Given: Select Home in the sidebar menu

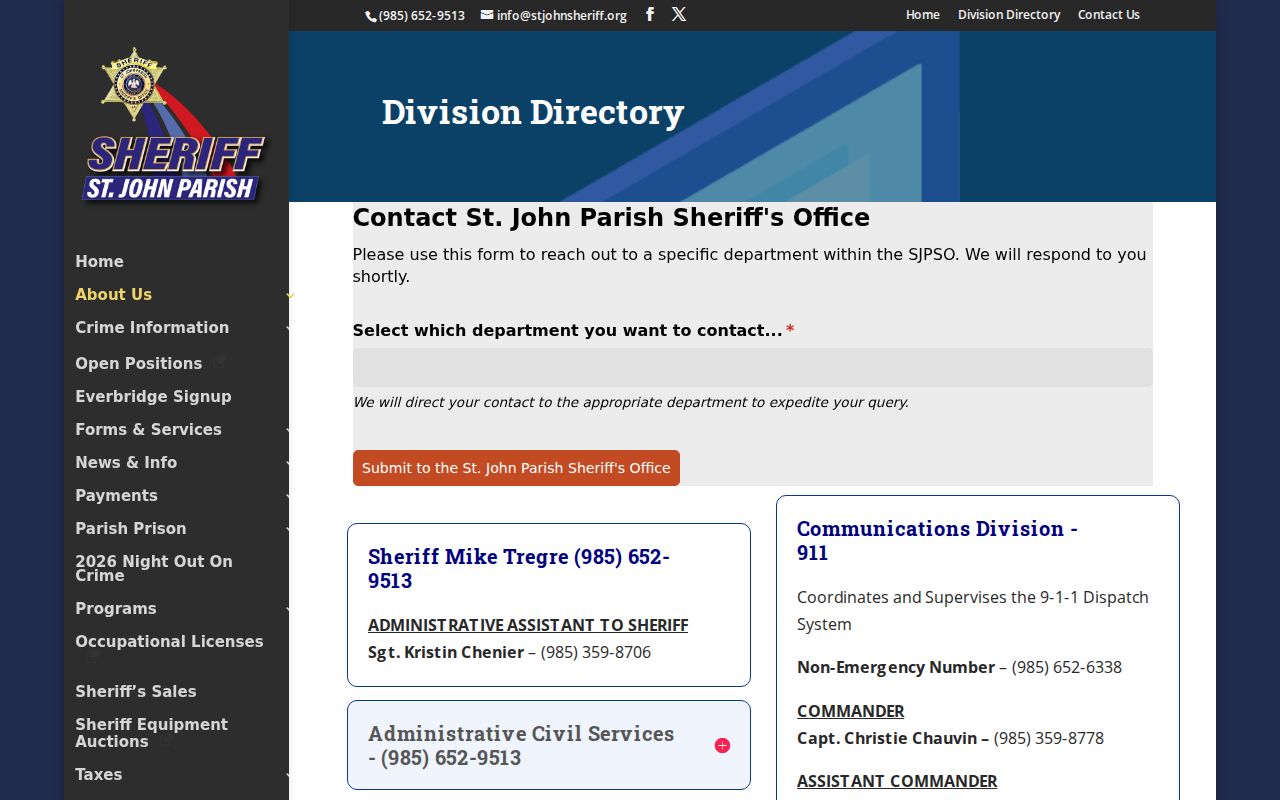Looking at the screenshot, I should (100, 262).
